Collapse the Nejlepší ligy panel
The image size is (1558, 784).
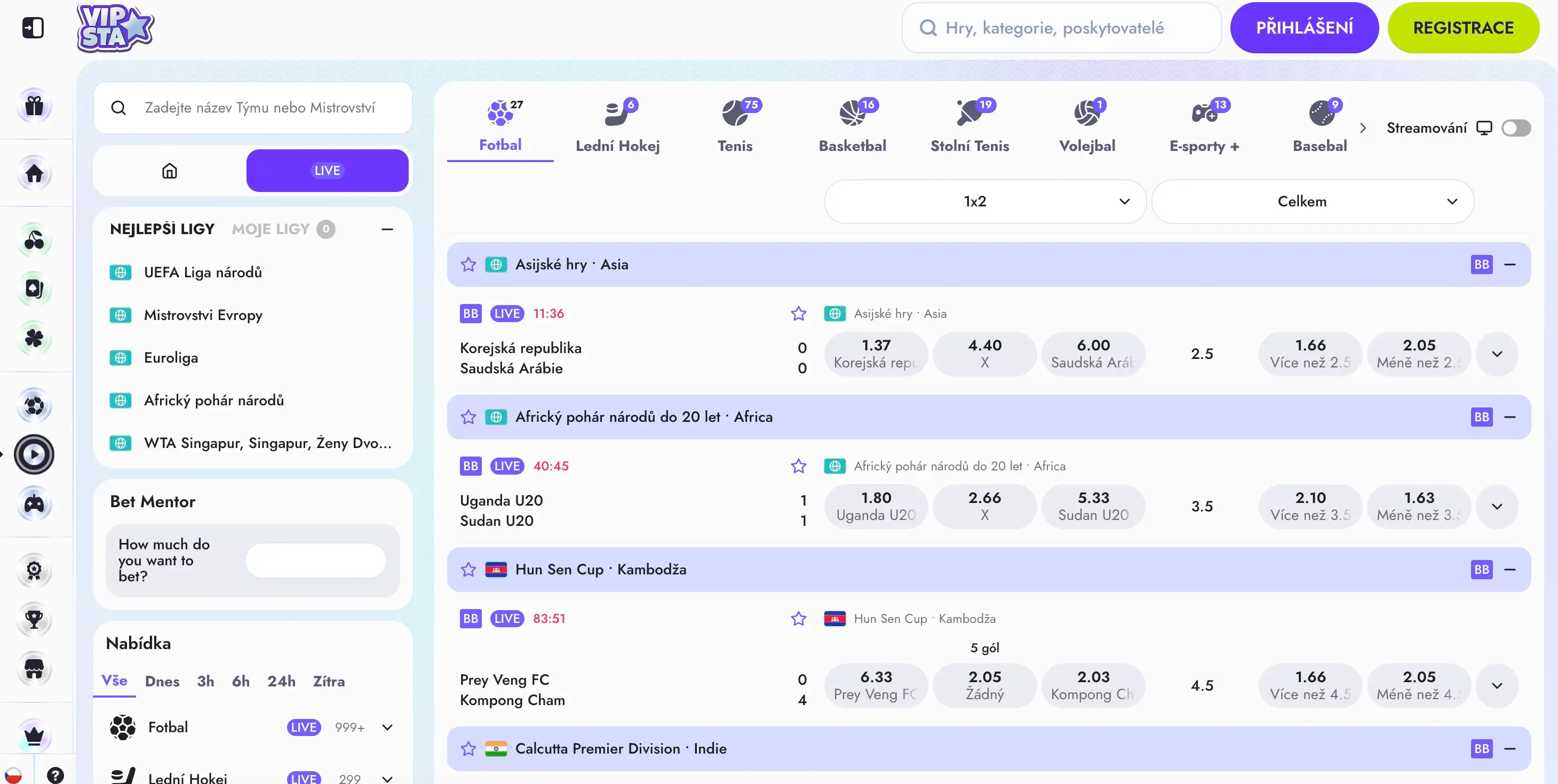pyautogui.click(x=387, y=229)
